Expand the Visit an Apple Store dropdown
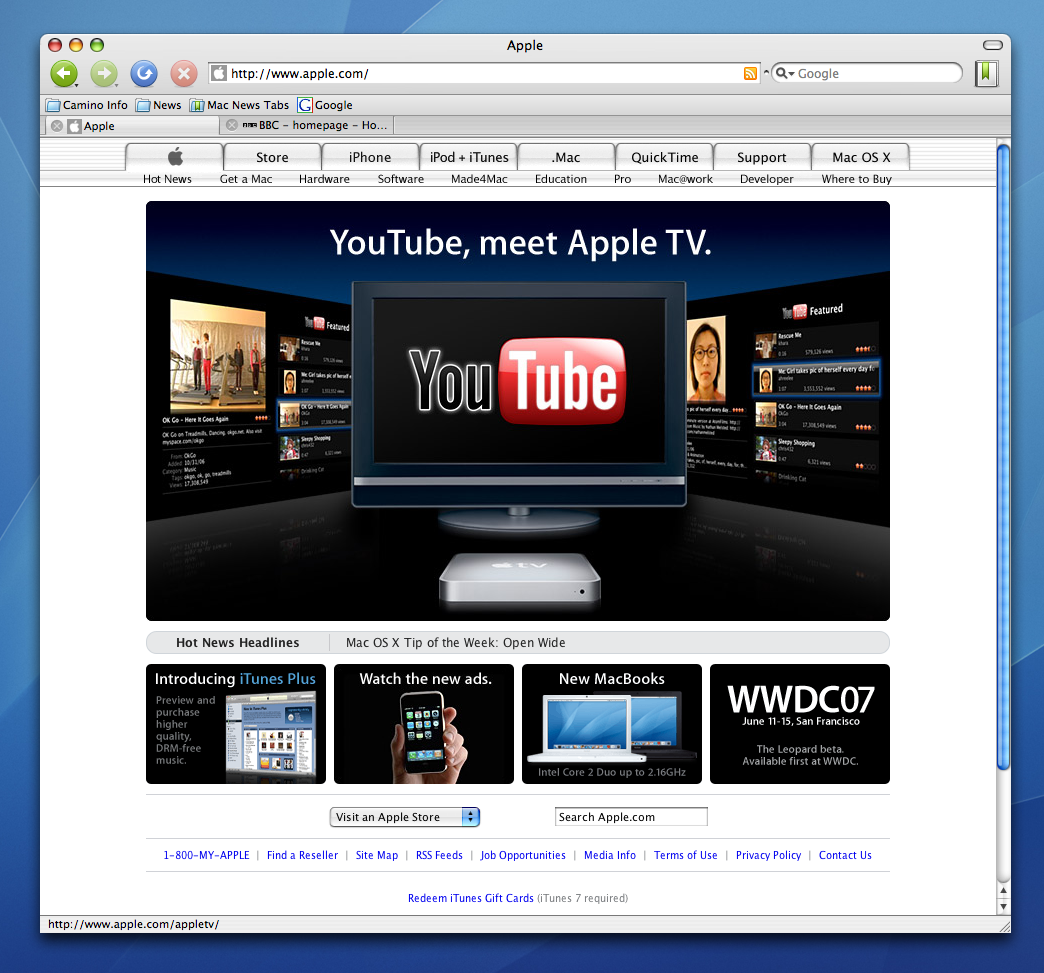Screen dimensions: 1044x973 pyautogui.click(x=405, y=817)
